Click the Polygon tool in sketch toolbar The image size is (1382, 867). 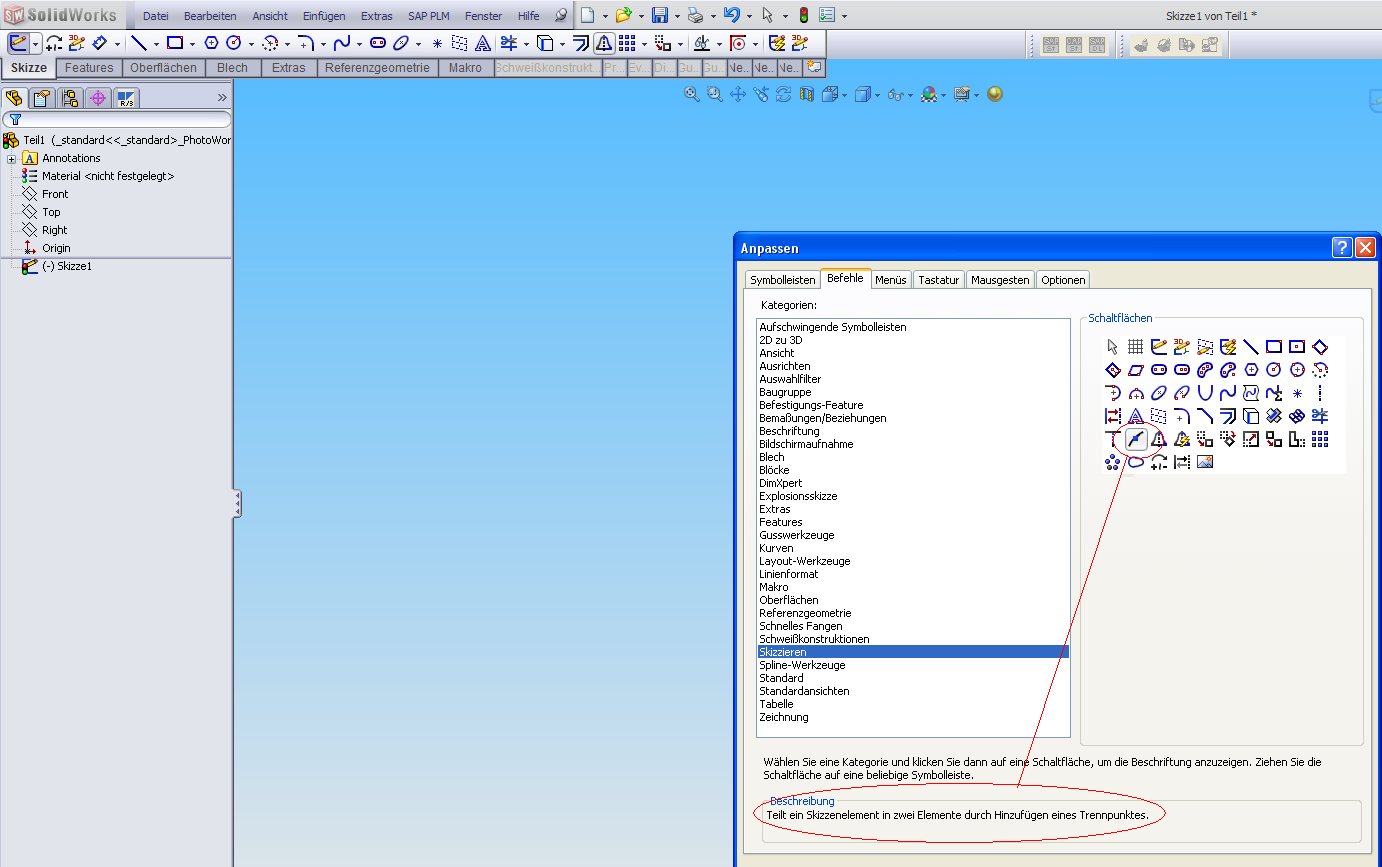tap(211, 43)
